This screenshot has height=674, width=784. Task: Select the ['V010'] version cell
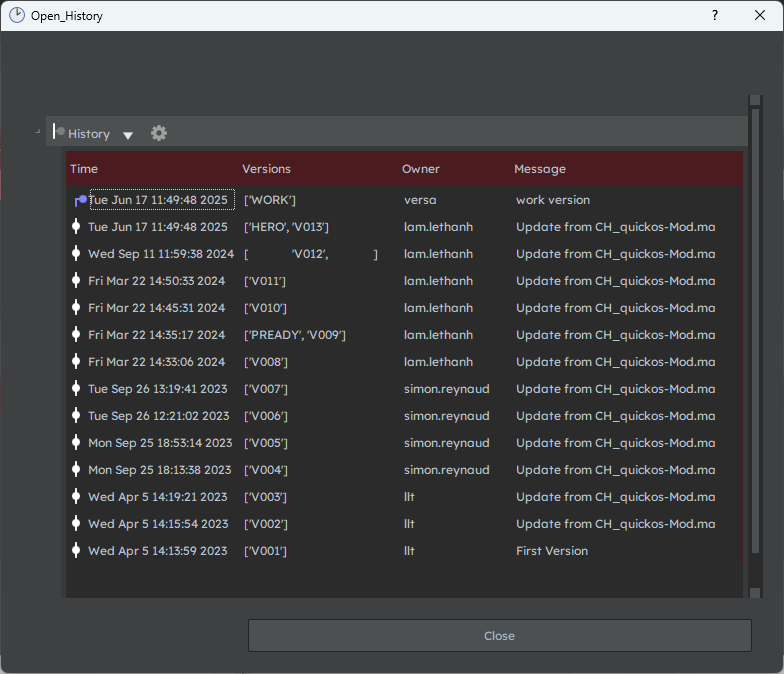pos(266,308)
